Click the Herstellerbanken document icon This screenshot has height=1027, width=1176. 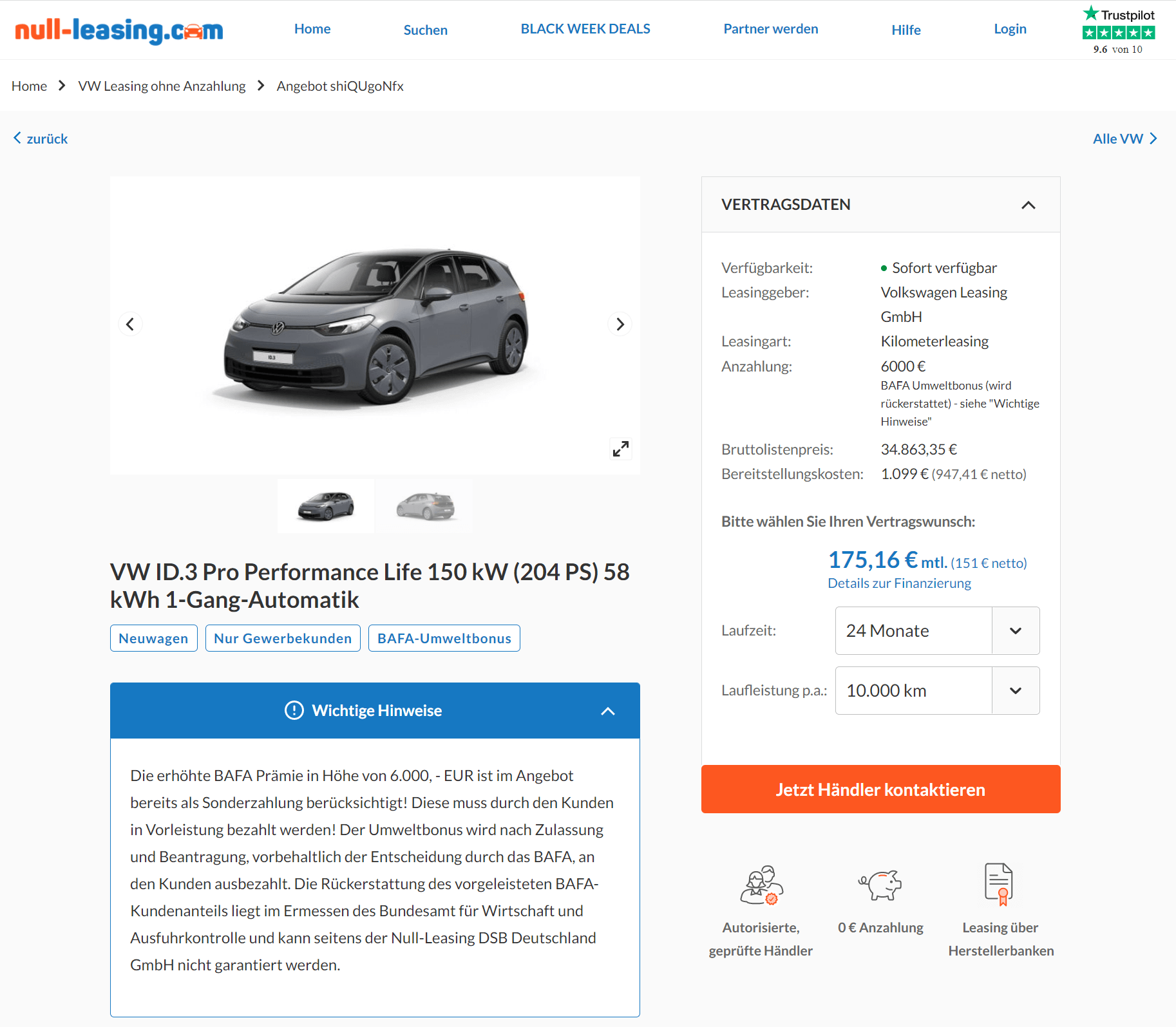[1000, 885]
